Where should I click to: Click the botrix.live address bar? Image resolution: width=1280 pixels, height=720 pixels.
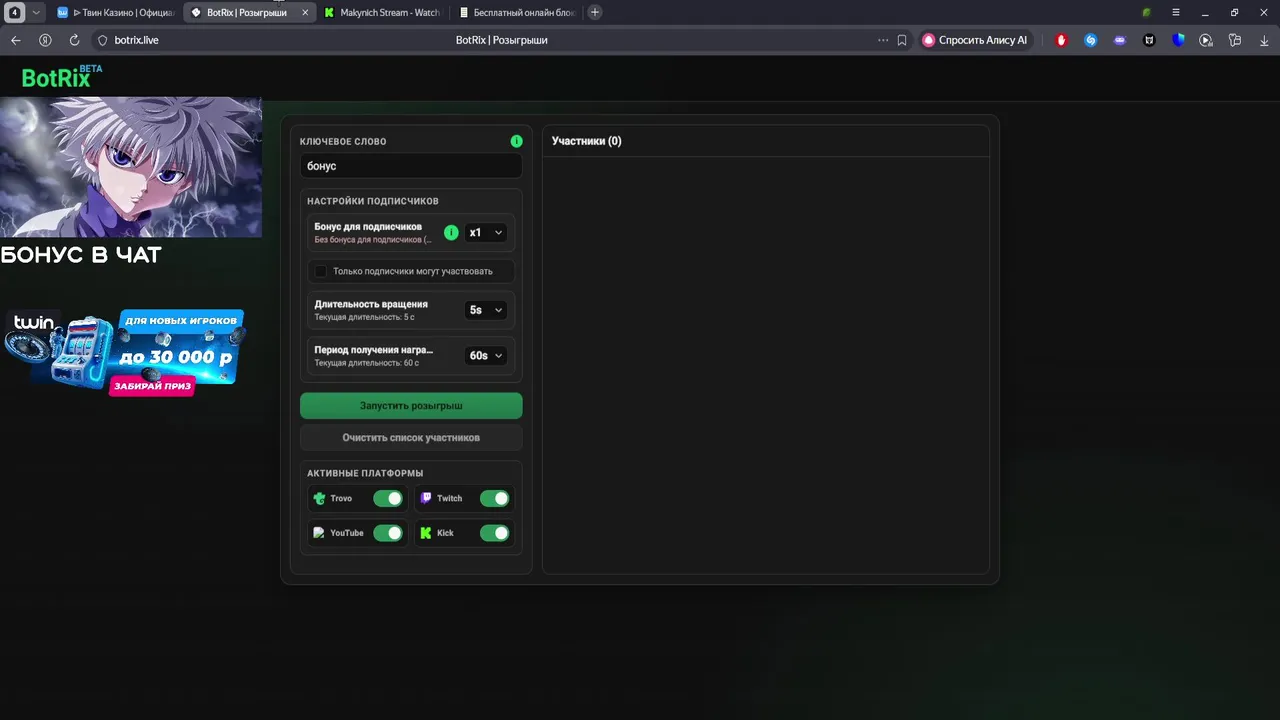click(137, 40)
